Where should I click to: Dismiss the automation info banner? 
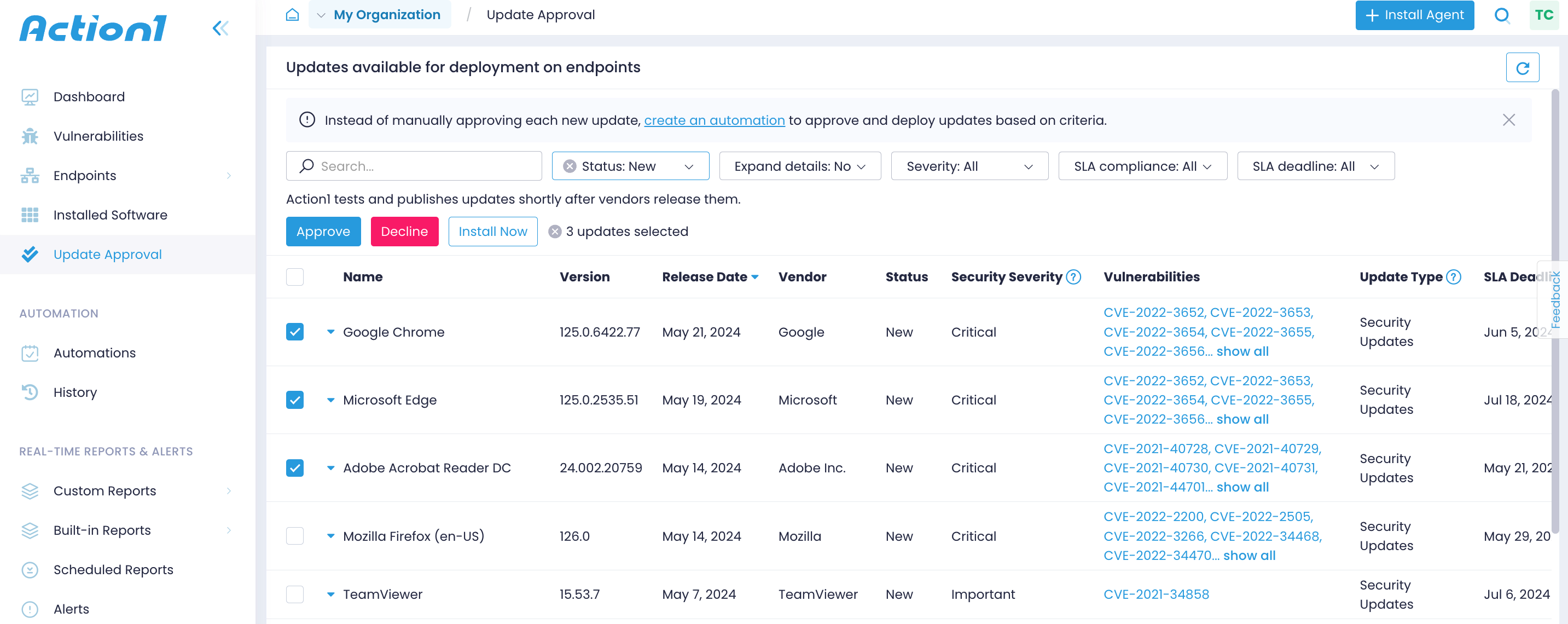(1508, 120)
